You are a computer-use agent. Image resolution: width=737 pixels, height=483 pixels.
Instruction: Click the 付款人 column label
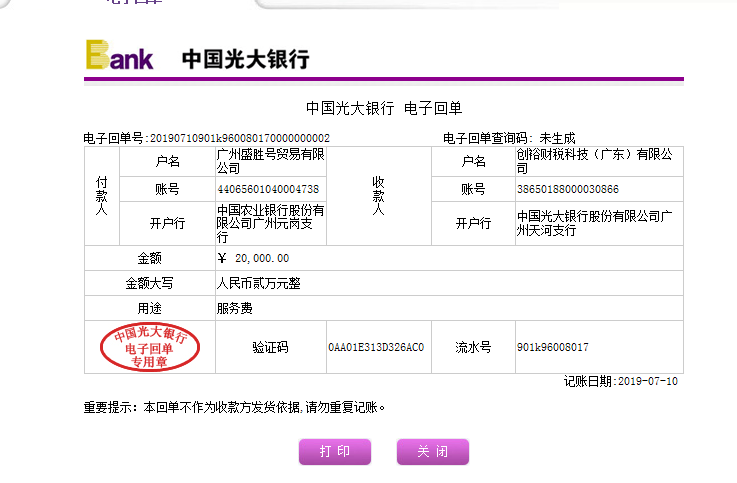tap(102, 196)
